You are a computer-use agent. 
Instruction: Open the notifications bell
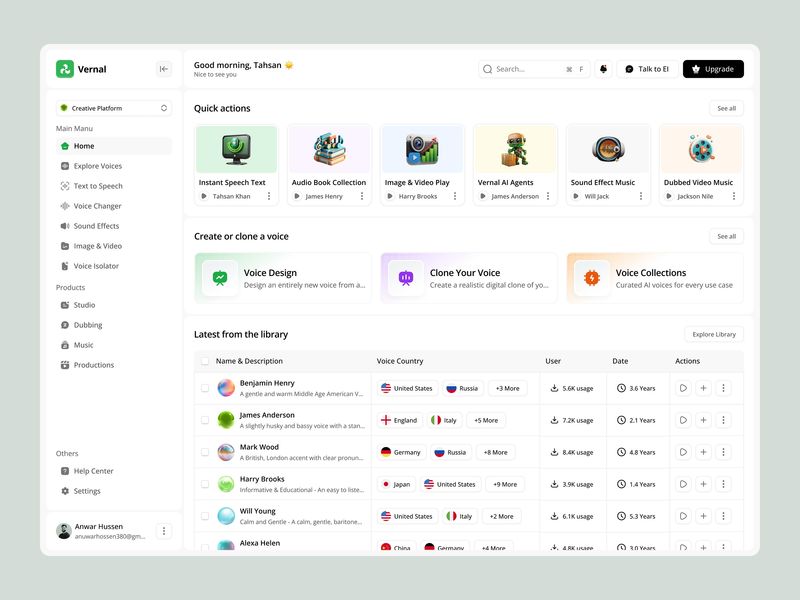[x=603, y=69]
